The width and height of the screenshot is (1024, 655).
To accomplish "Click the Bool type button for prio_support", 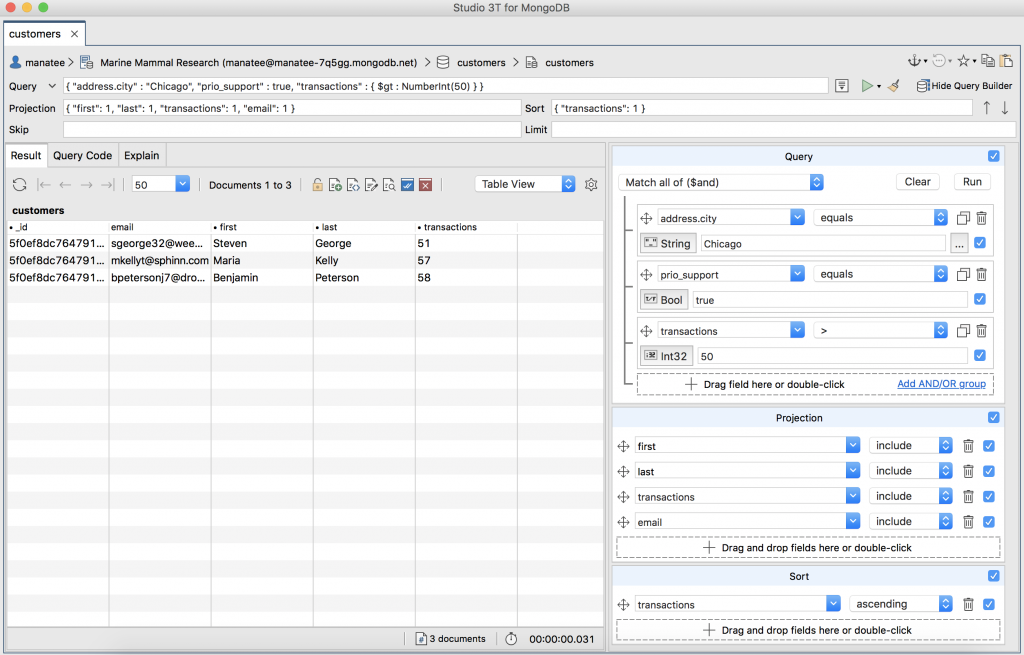I will click(x=664, y=300).
